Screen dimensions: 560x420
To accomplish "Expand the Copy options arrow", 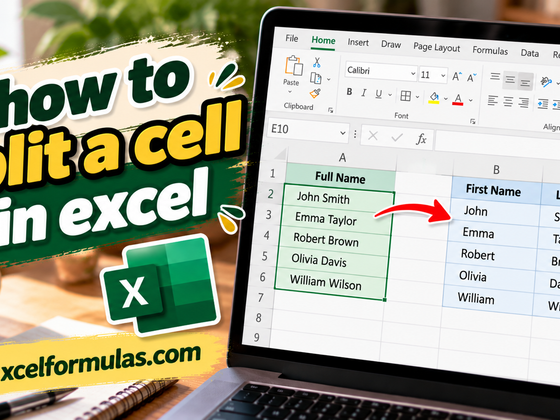I will (328, 79).
